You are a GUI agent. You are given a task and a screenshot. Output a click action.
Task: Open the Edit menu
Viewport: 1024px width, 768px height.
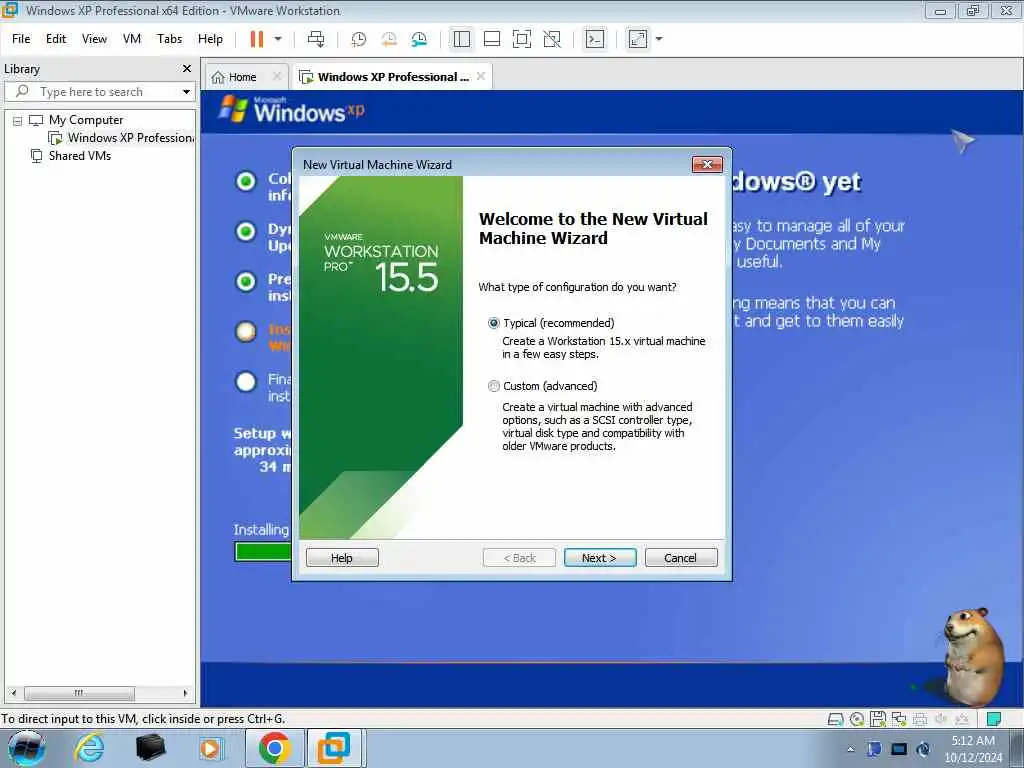(x=56, y=39)
